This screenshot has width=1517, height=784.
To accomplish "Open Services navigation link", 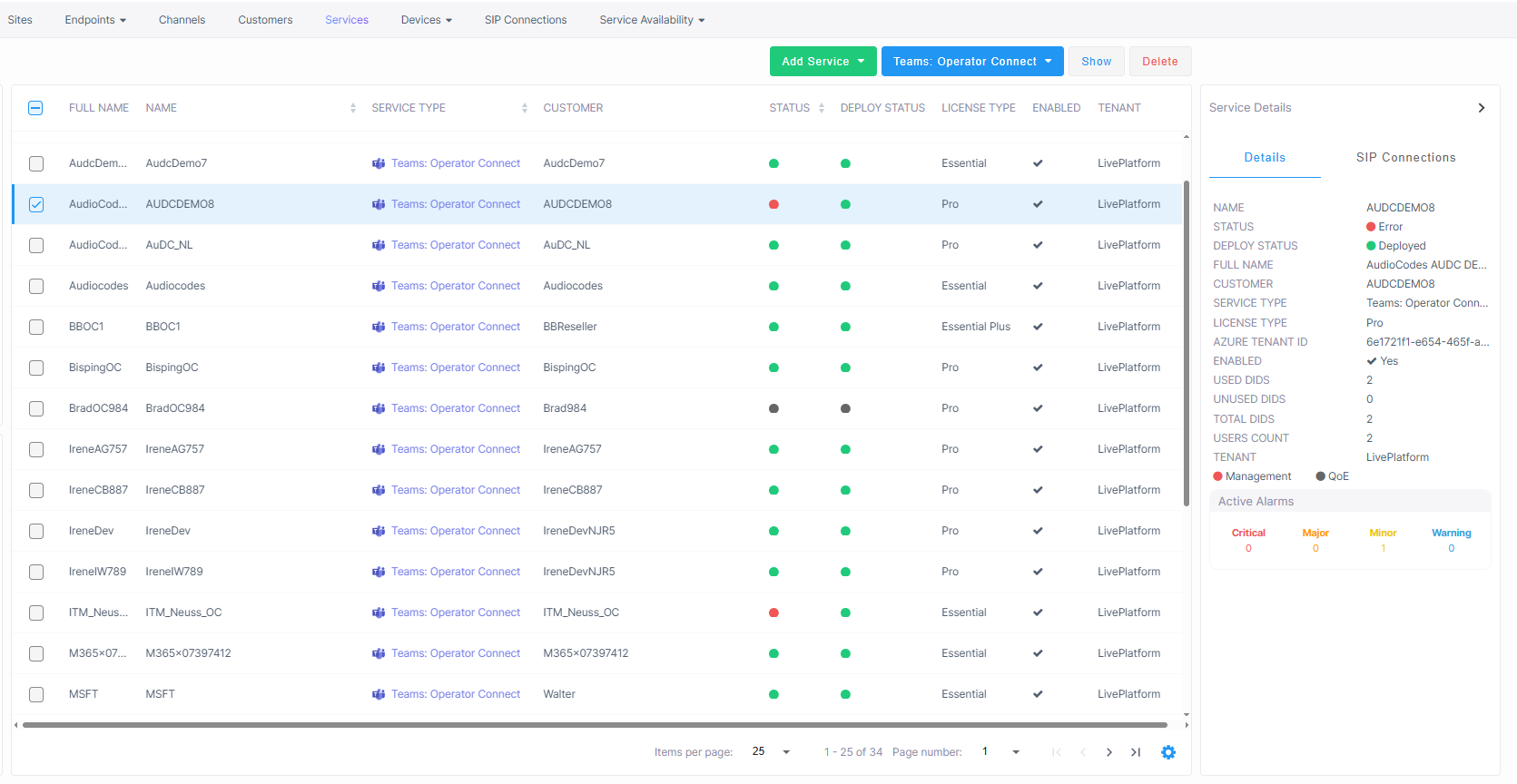I will [x=347, y=20].
